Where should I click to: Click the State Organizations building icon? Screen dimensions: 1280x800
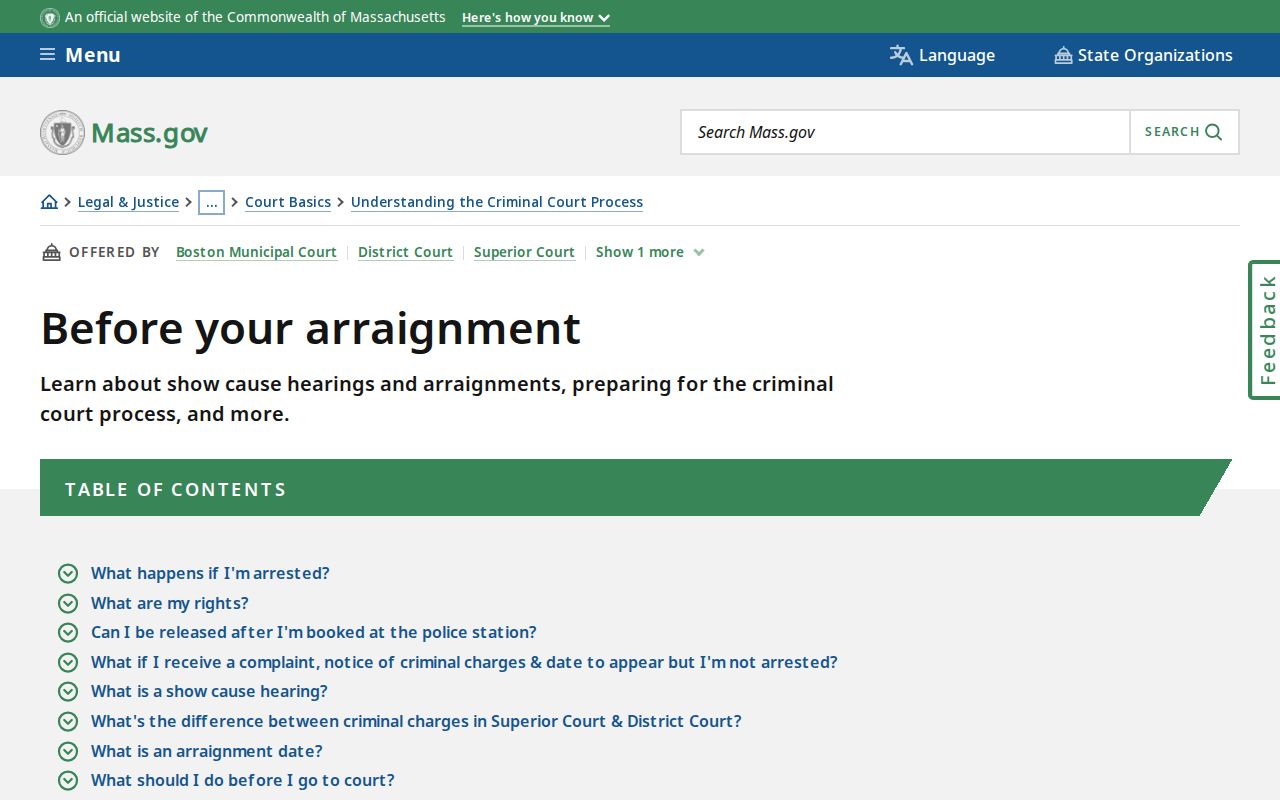click(1063, 55)
